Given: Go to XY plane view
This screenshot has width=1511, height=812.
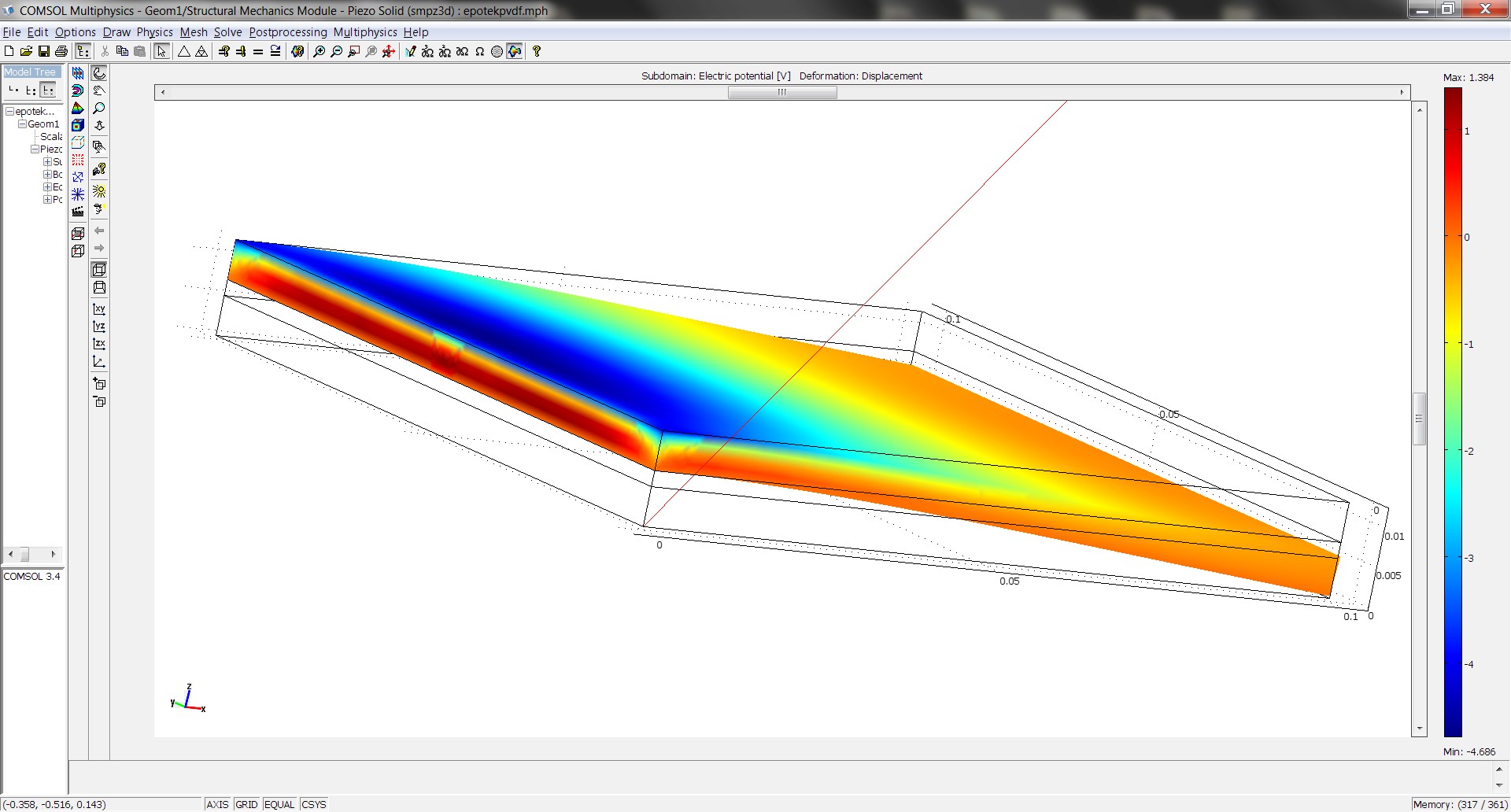Looking at the screenshot, I should pos(99,309).
